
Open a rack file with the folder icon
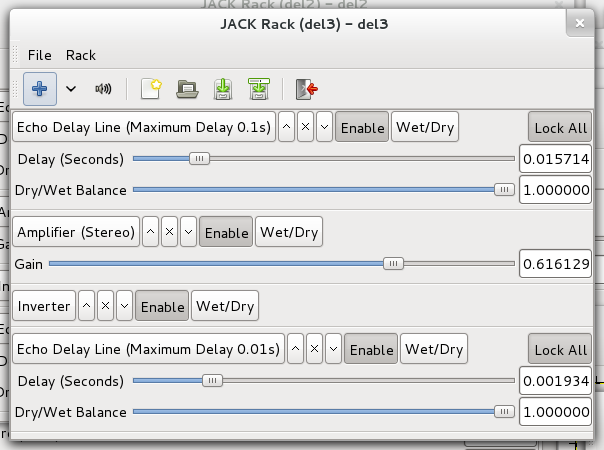pos(187,89)
